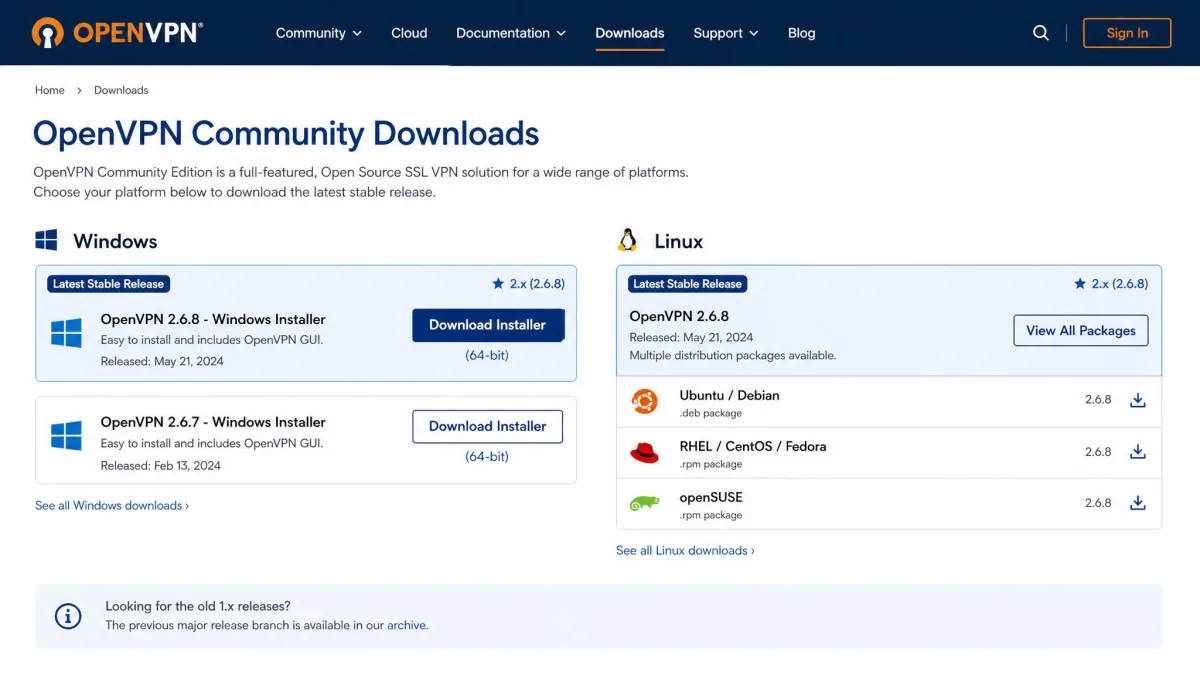Click the Ubuntu logo icon
The width and height of the screenshot is (1200, 675).
[645, 402]
